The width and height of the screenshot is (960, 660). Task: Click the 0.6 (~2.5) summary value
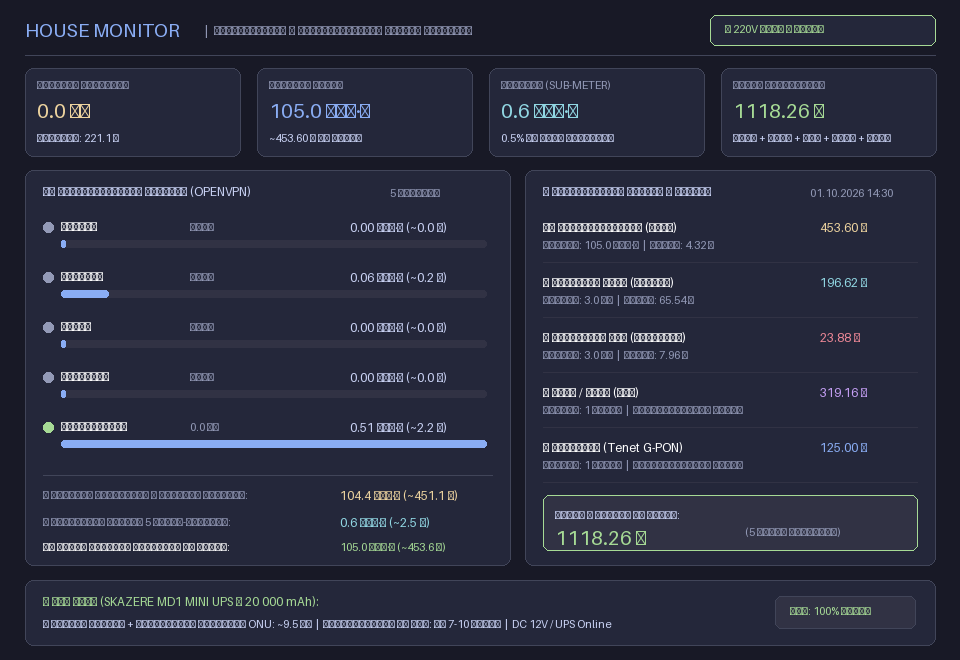tap(384, 522)
